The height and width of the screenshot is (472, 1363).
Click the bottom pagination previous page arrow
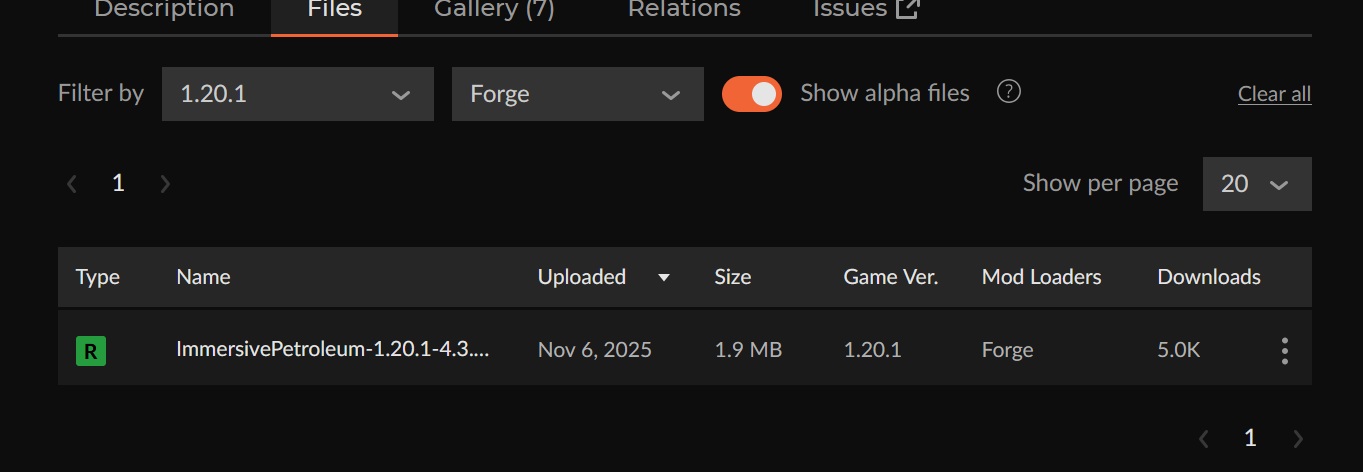click(1204, 438)
